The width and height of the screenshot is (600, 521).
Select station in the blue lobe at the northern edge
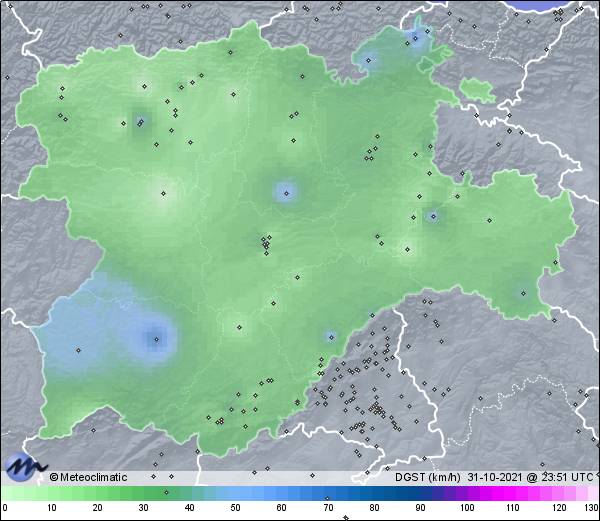(368, 60)
